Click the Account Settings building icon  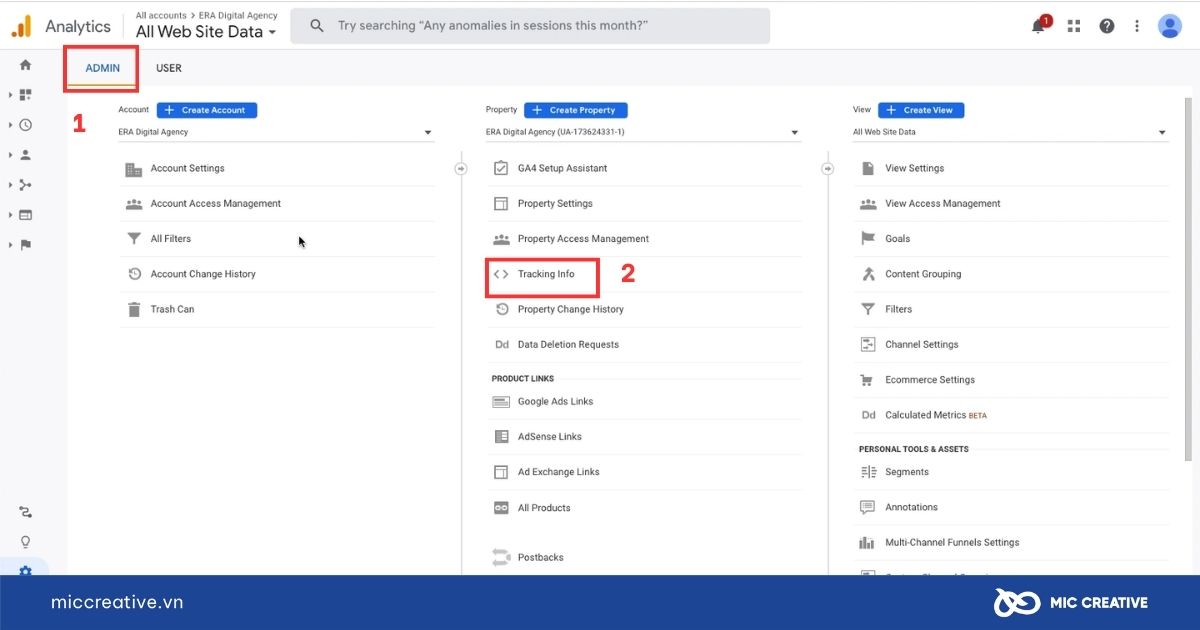133,169
